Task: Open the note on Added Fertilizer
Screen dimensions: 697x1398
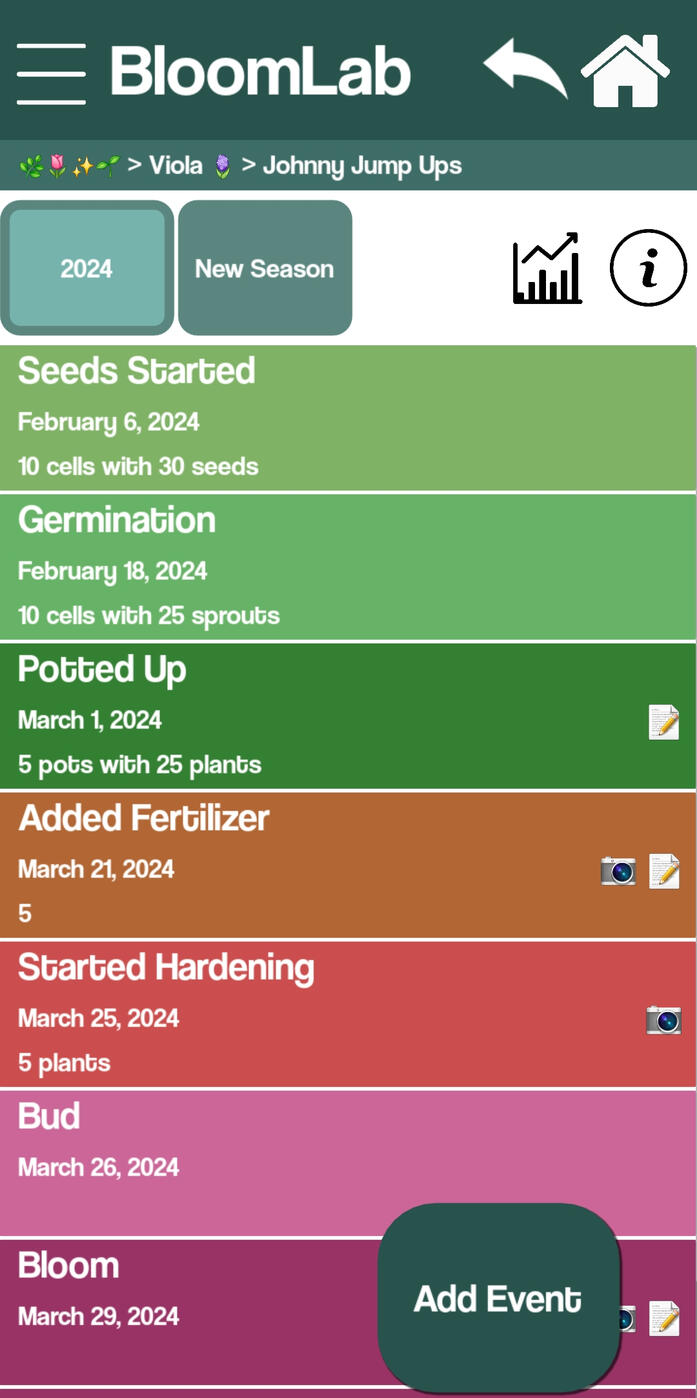Action: click(664, 871)
